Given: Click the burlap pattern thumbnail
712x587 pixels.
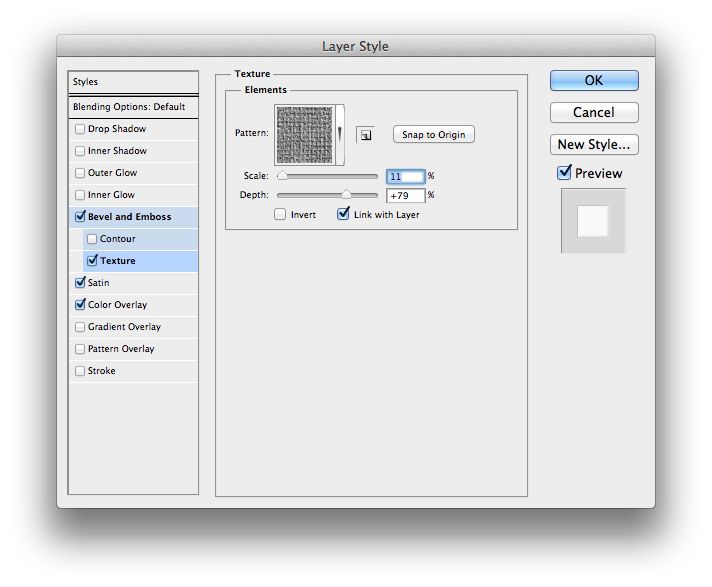Looking at the screenshot, I should click(x=305, y=135).
